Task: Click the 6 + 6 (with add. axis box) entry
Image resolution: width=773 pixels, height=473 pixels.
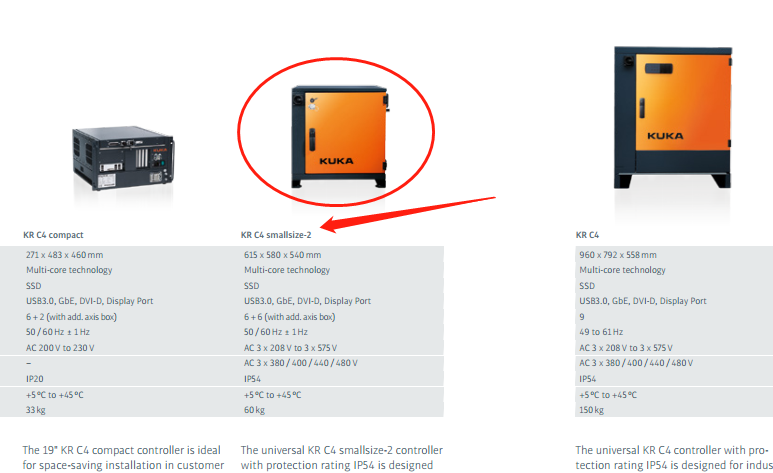Action: (x=289, y=317)
